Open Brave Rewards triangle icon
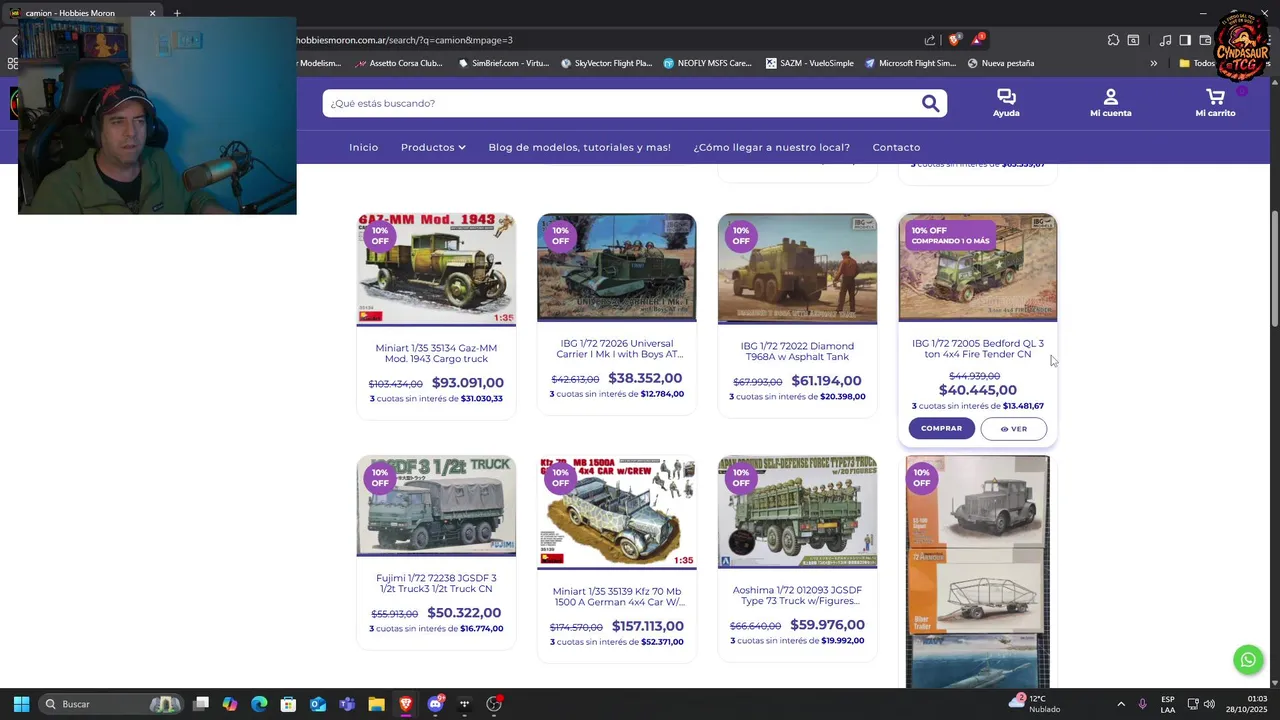1280x720 pixels. tap(978, 40)
